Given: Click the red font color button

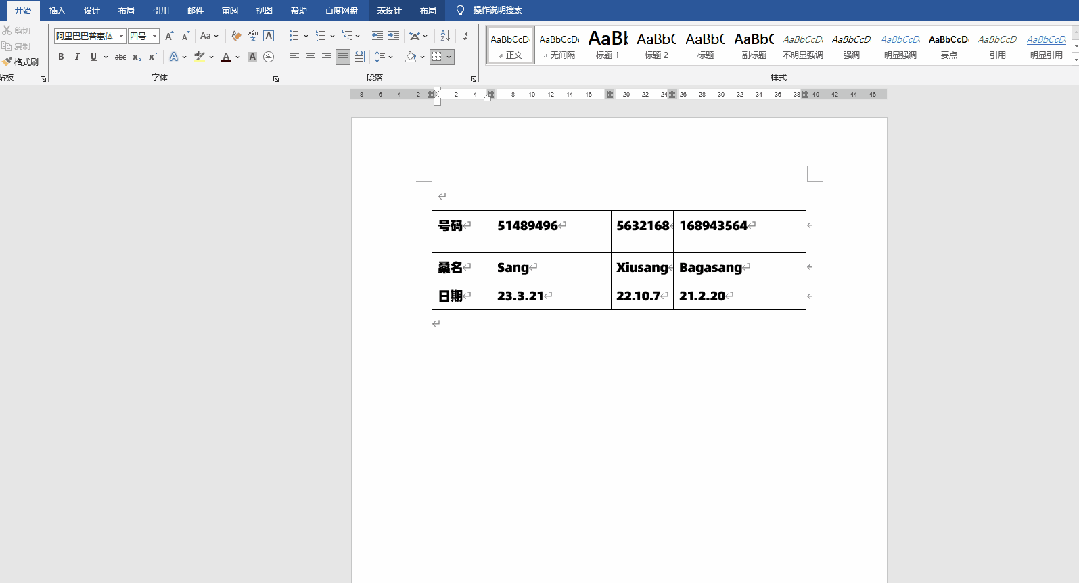Looking at the screenshot, I should 224,57.
